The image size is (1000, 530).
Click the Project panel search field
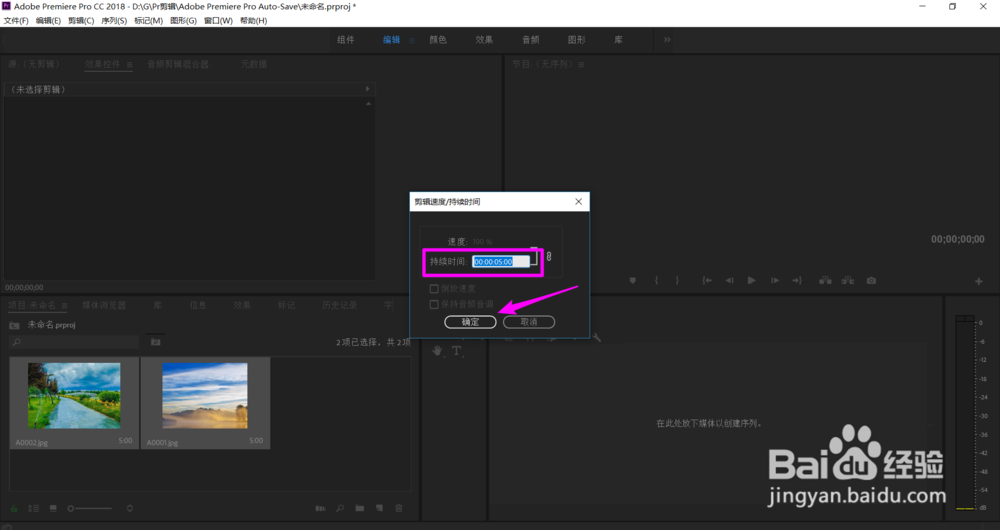click(75, 342)
